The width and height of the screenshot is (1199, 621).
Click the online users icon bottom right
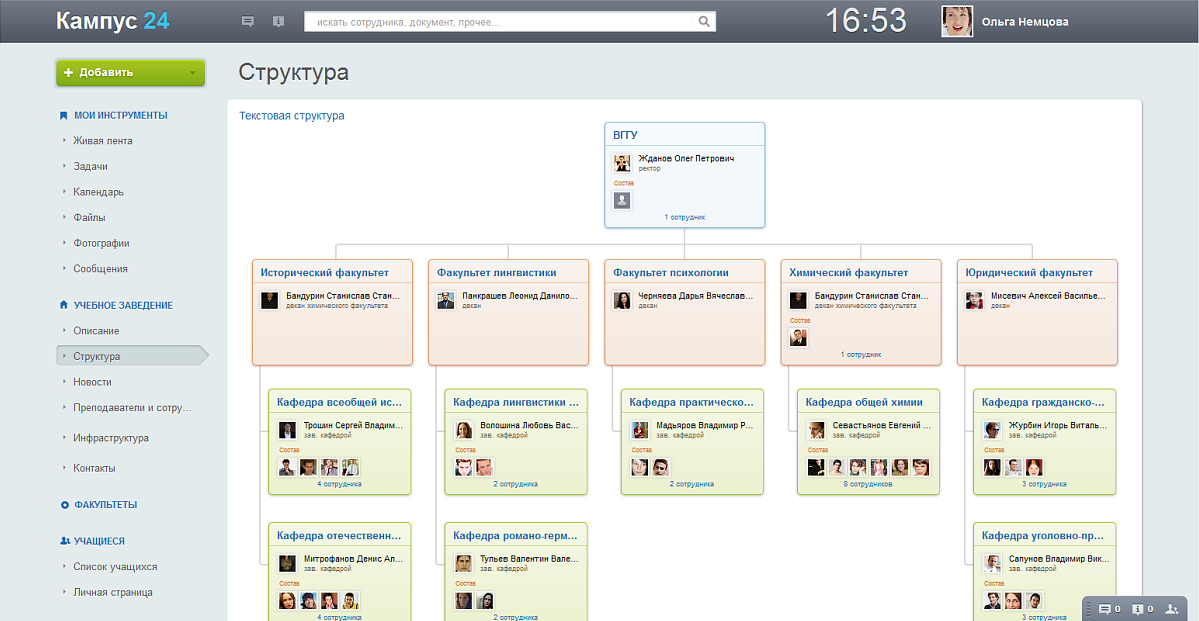[1171, 609]
